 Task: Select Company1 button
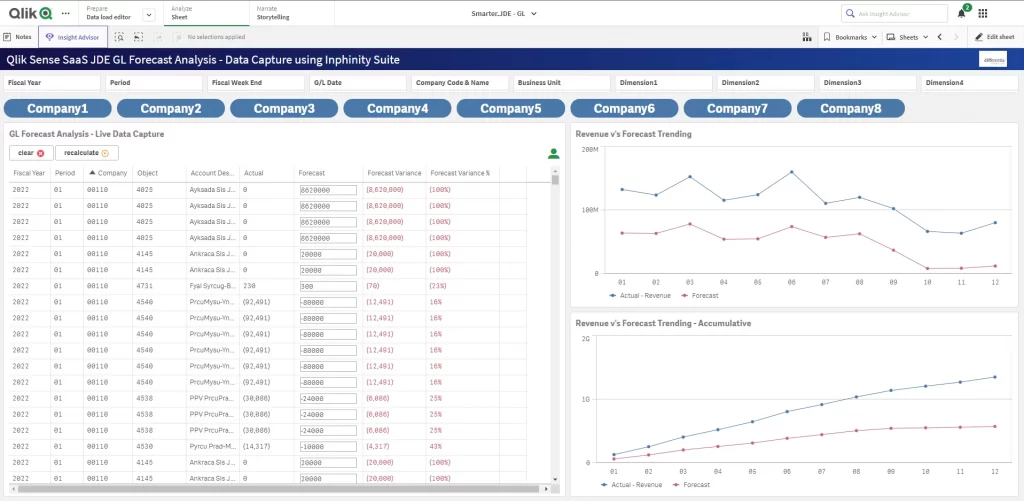coord(57,108)
